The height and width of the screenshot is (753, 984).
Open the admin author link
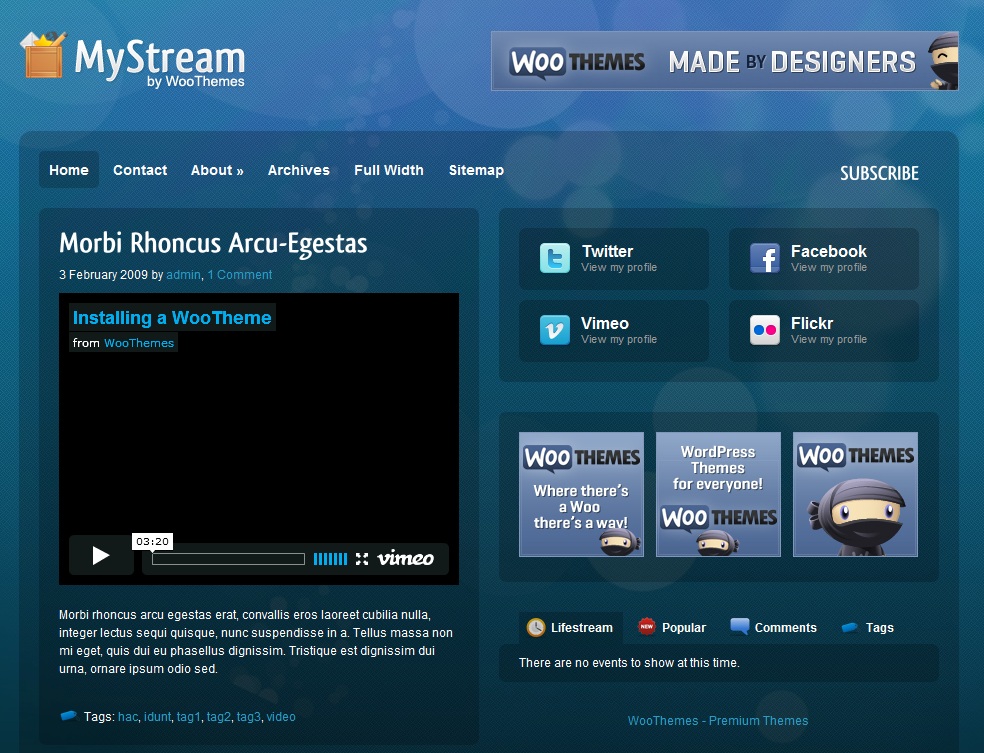tap(183, 275)
